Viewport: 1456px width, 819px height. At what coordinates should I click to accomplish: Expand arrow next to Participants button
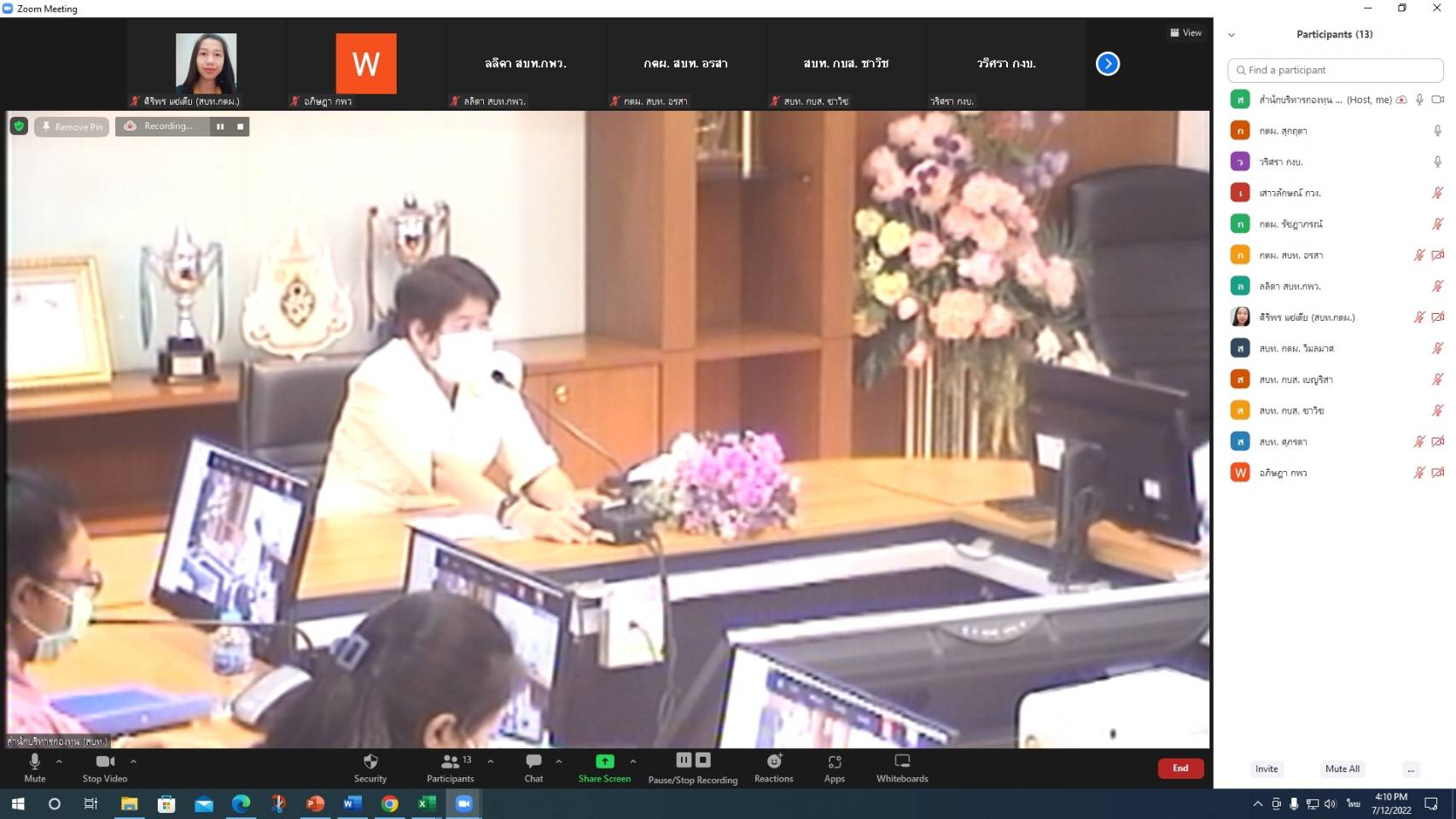[x=490, y=761]
